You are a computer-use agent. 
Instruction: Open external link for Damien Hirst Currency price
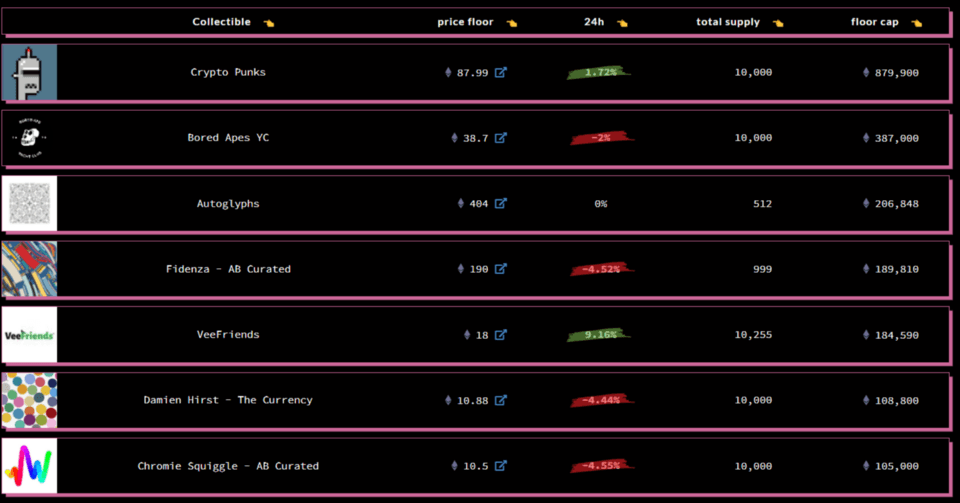pos(501,400)
